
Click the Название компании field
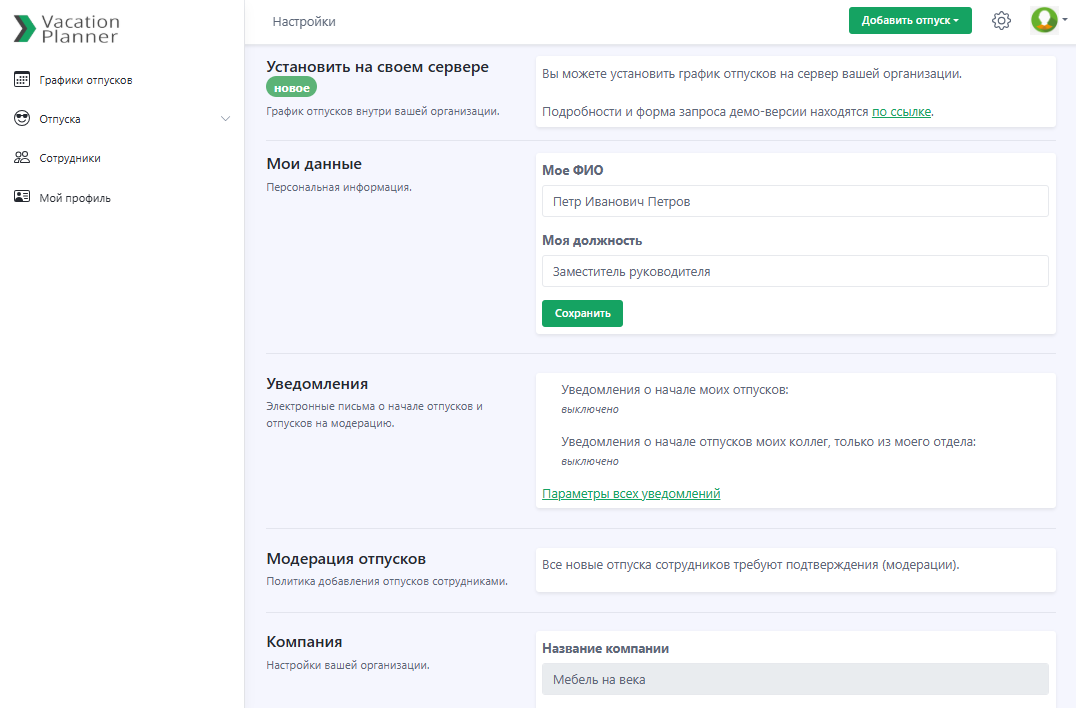point(794,679)
